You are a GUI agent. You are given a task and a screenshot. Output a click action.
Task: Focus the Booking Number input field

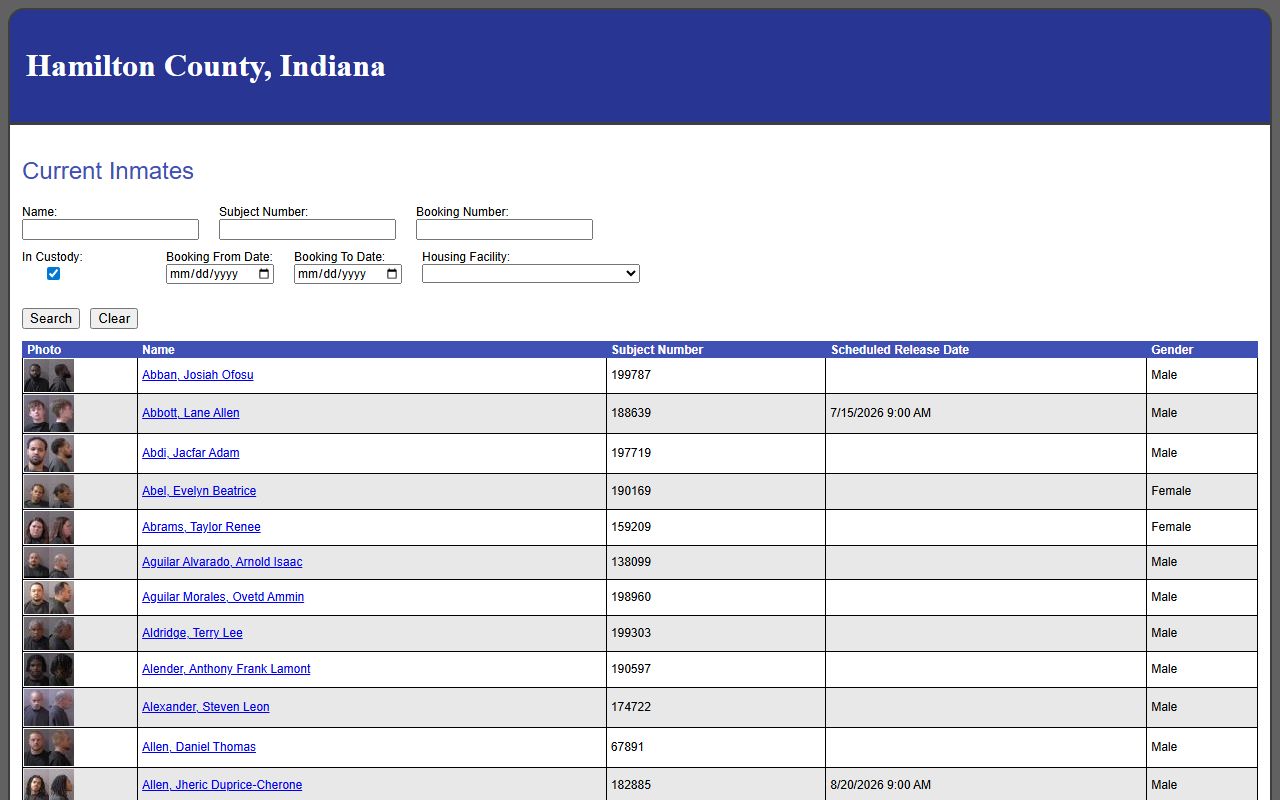click(x=504, y=230)
